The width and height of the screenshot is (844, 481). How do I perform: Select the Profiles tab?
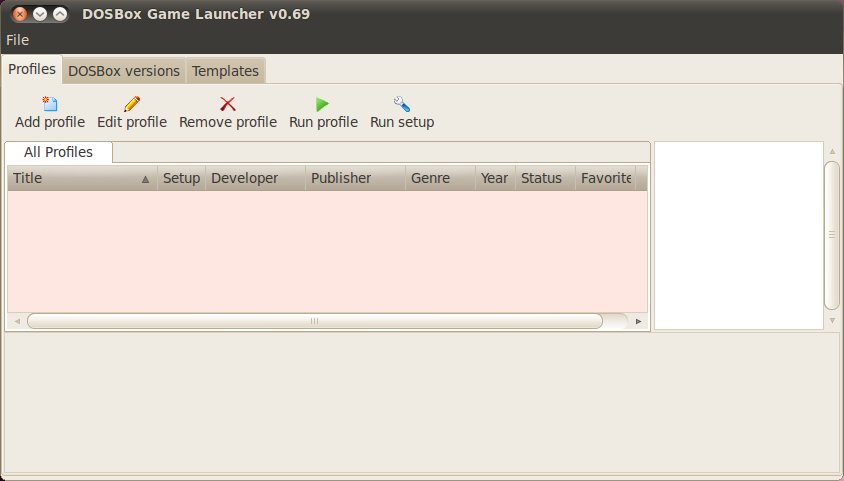pyautogui.click(x=32, y=69)
